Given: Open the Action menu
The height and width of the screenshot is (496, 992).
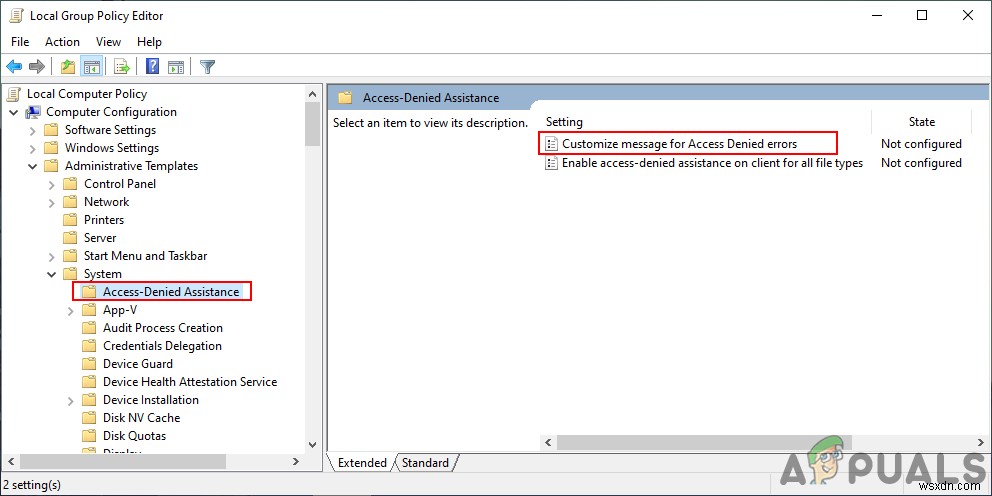Looking at the screenshot, I should [x=62, y=42].
